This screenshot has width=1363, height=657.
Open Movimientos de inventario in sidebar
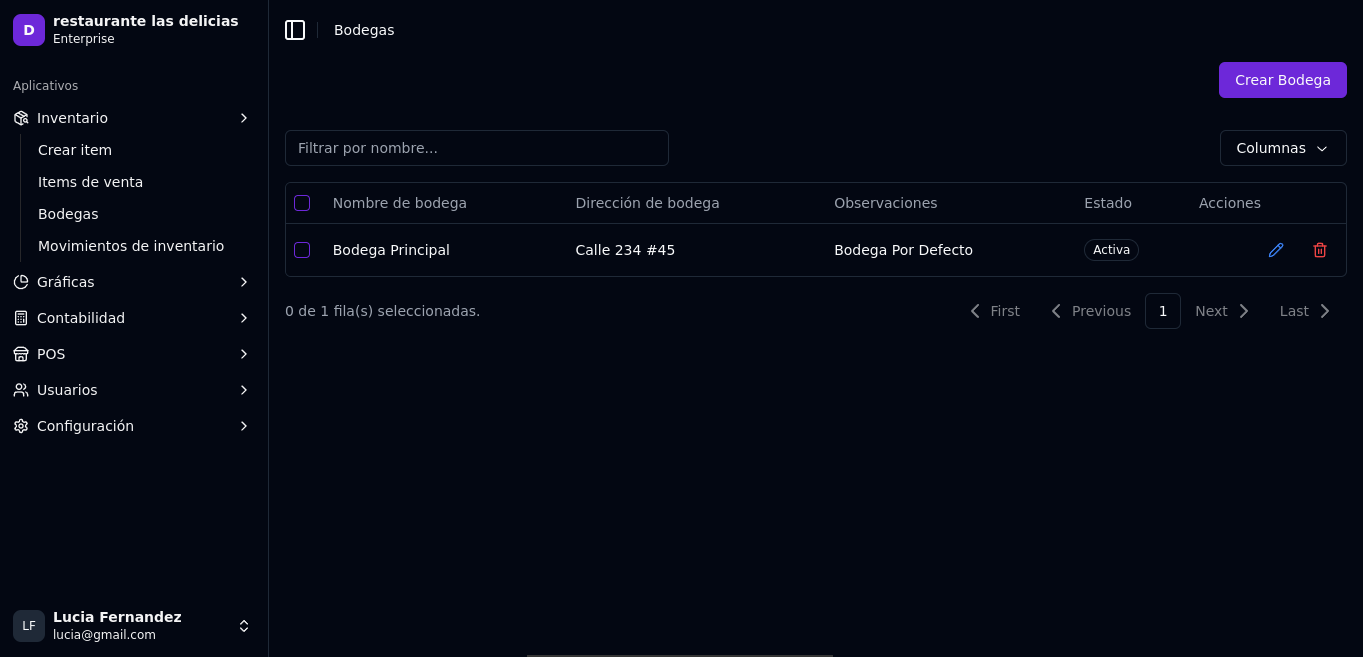click(131, 246)
